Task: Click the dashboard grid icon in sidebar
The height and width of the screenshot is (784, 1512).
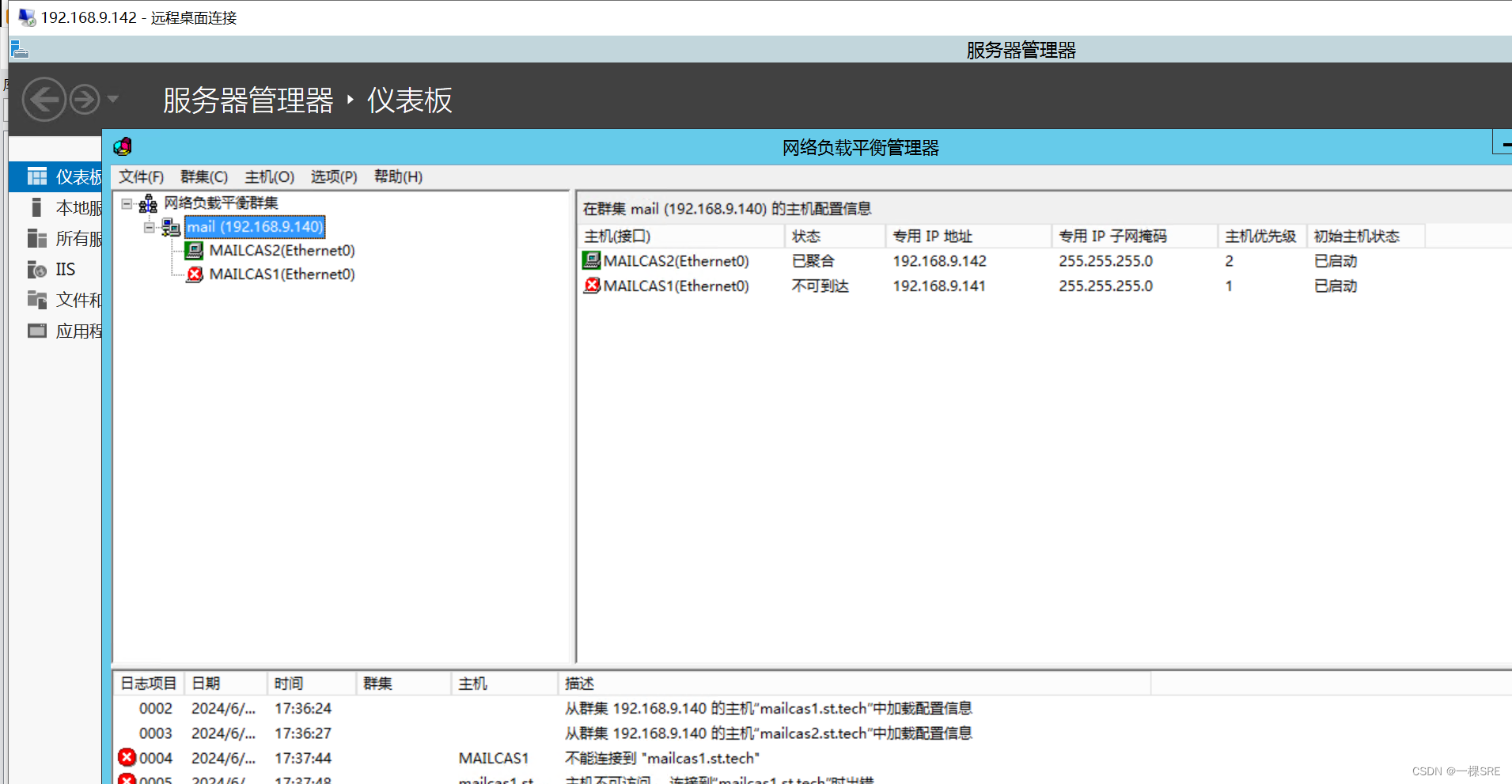Action: [37, 176]
